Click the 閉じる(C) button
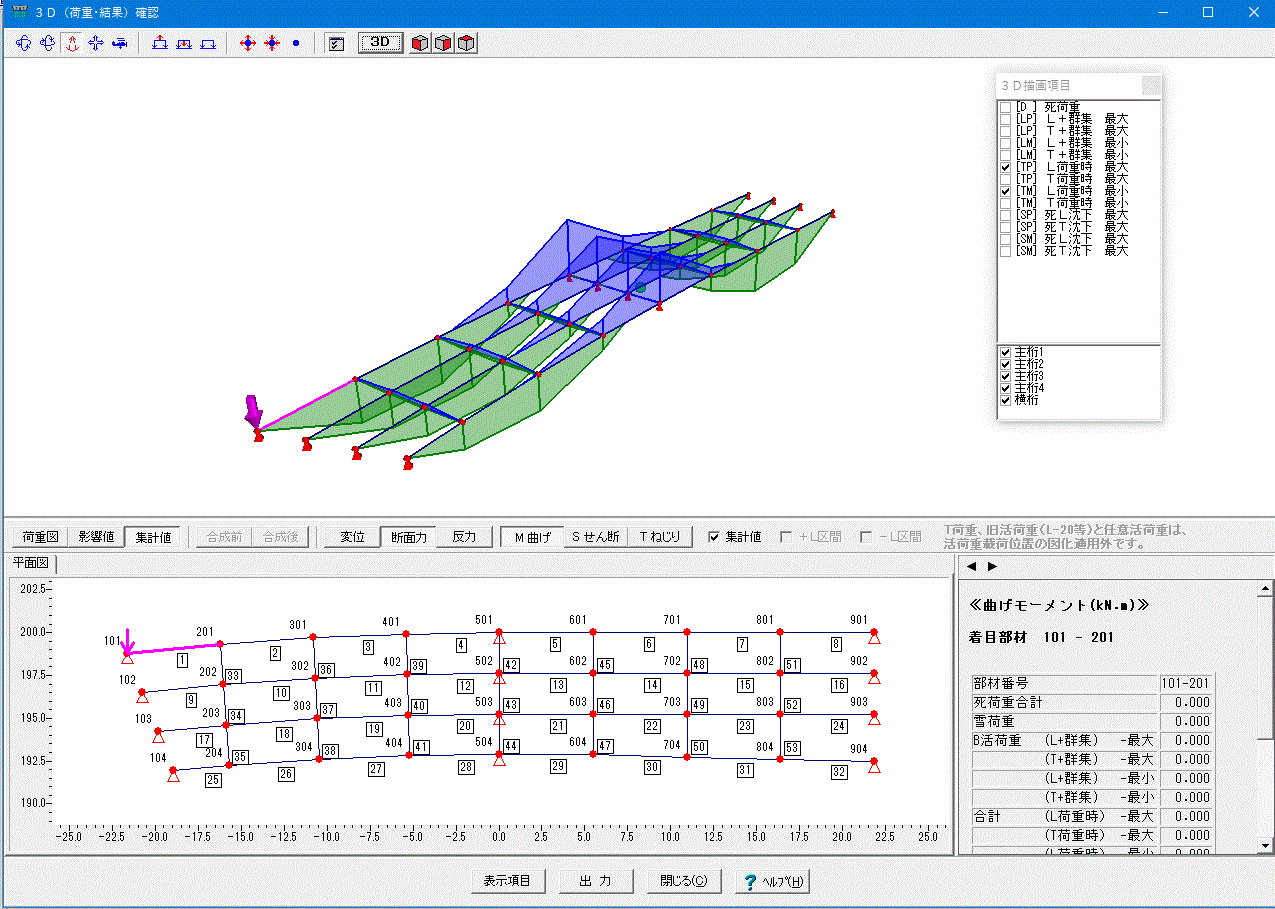1275x909 pixels. 684,881
